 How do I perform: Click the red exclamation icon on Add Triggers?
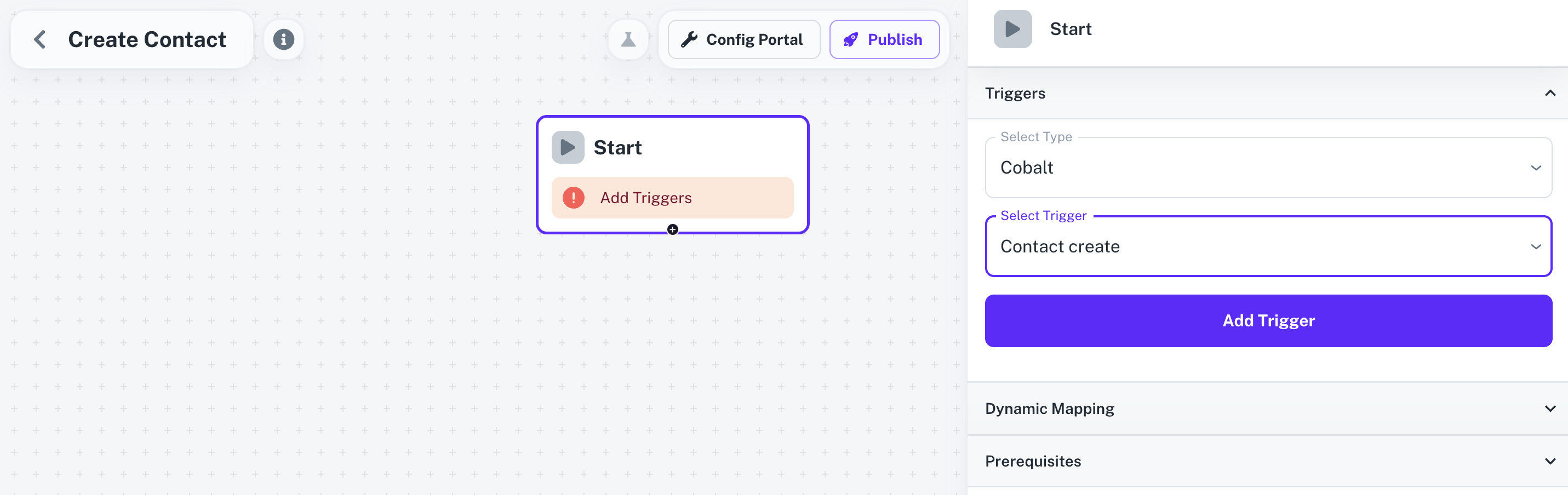(573, 197)
